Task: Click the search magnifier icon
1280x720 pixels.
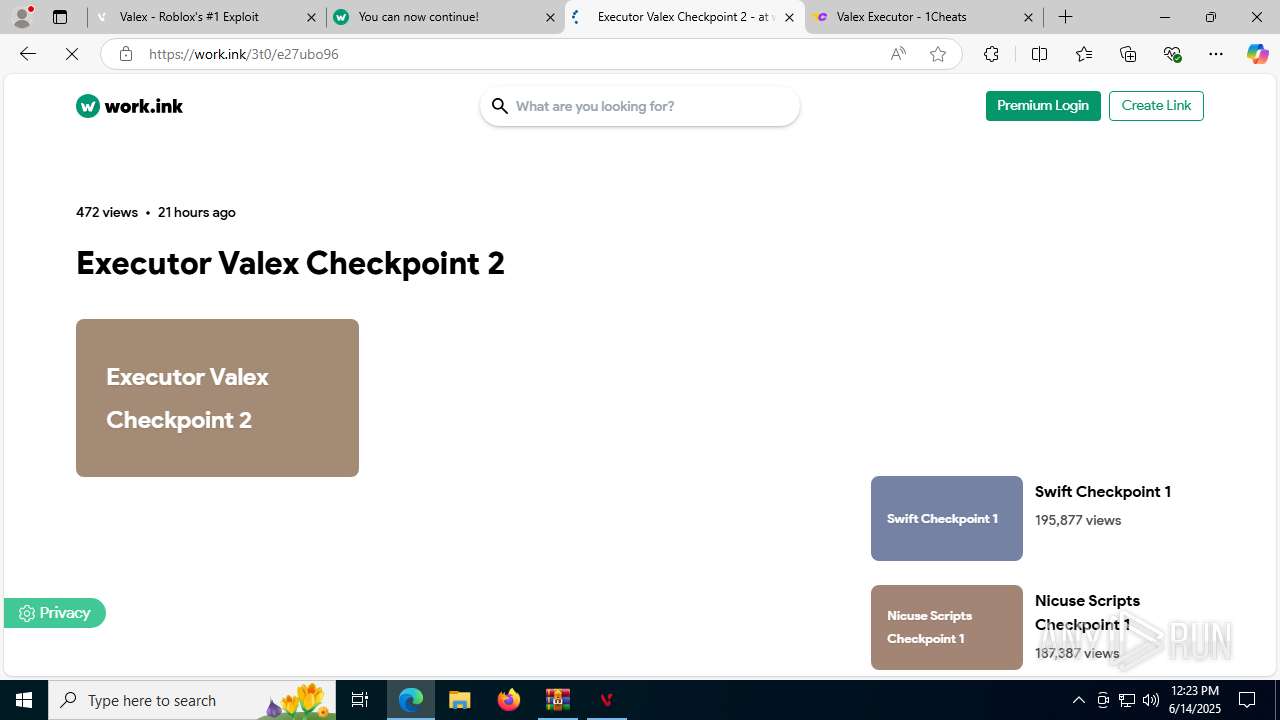Action: (500, 106)
